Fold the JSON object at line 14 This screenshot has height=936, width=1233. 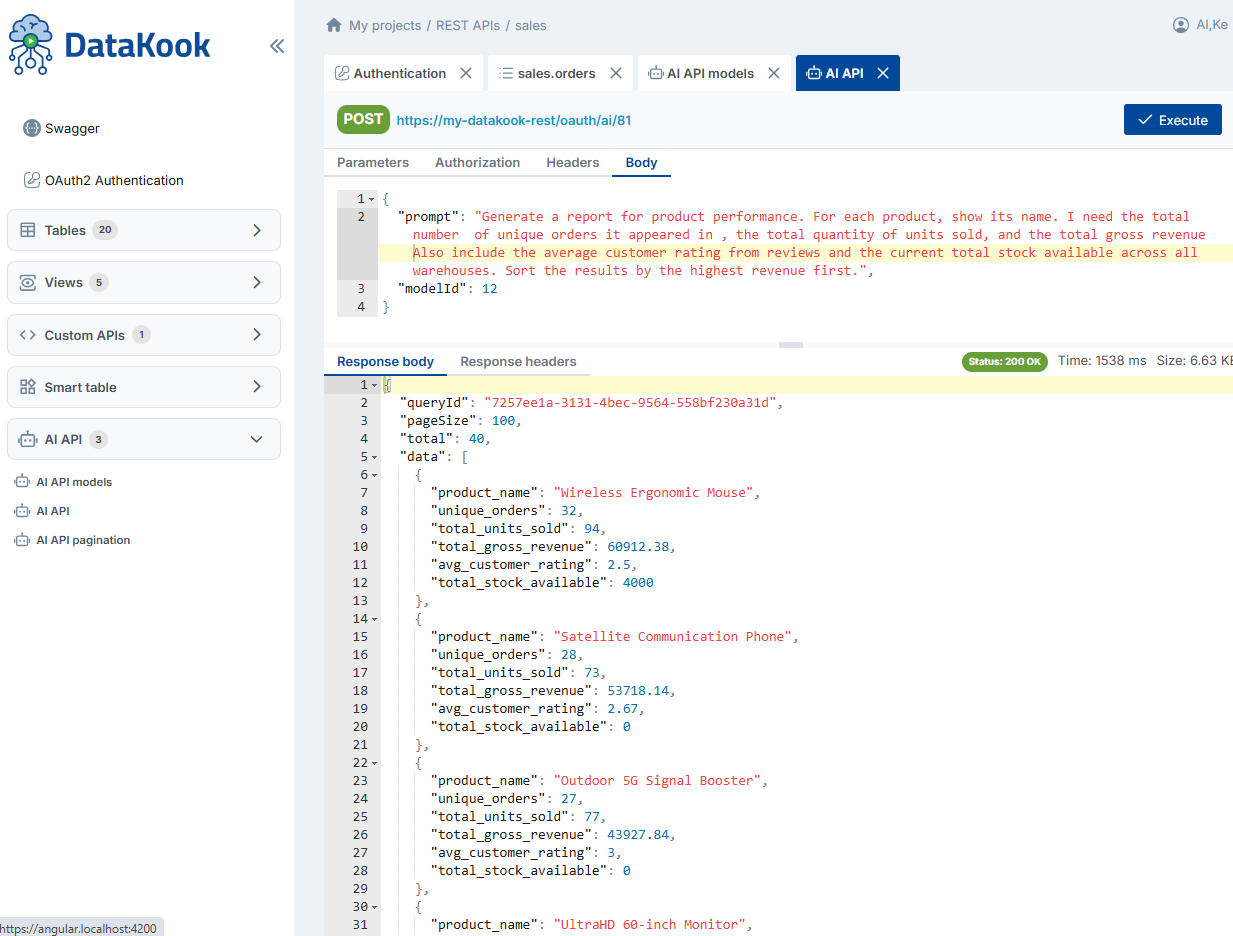374,619
